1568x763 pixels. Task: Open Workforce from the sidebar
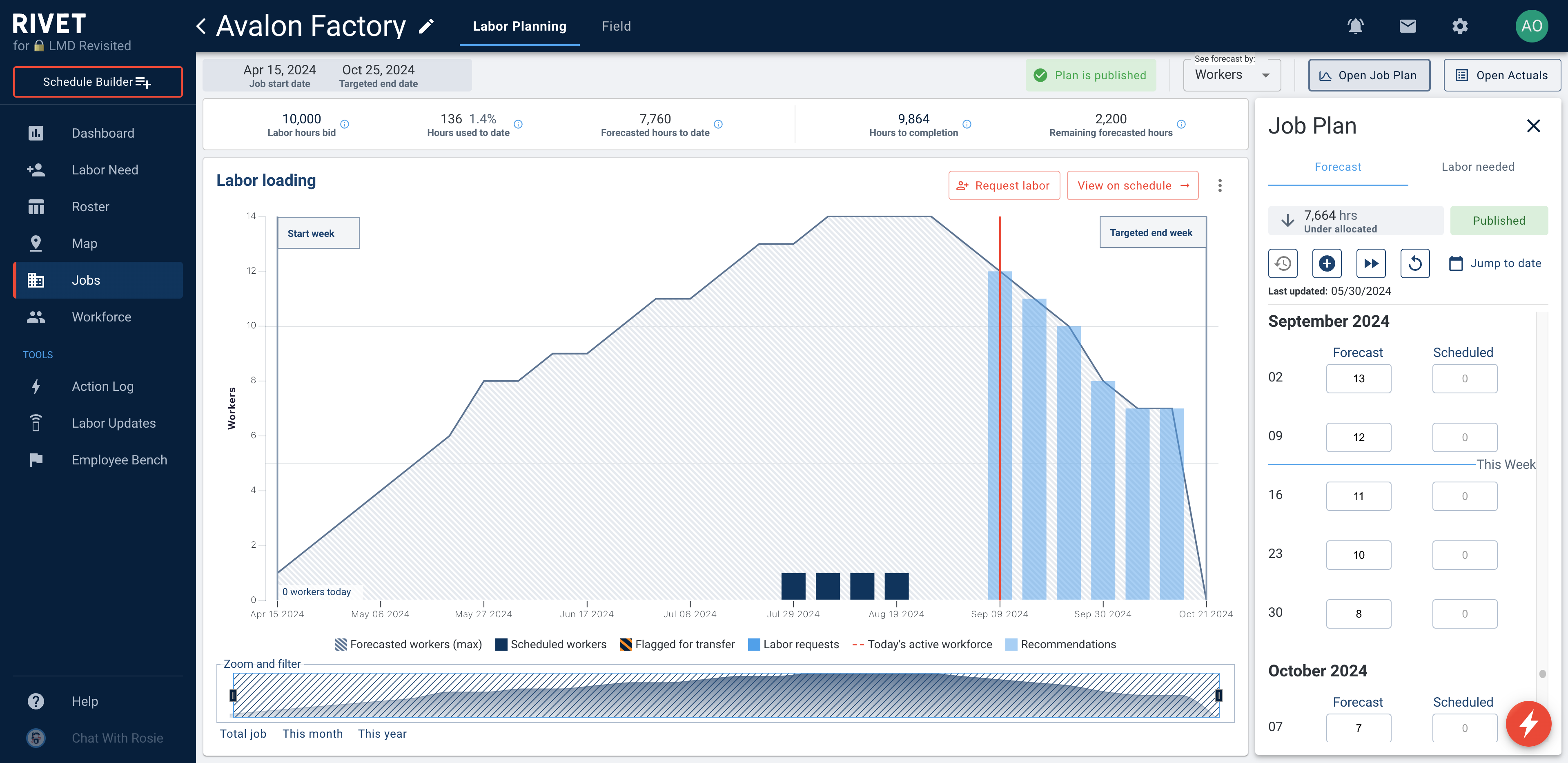[98, 317]
